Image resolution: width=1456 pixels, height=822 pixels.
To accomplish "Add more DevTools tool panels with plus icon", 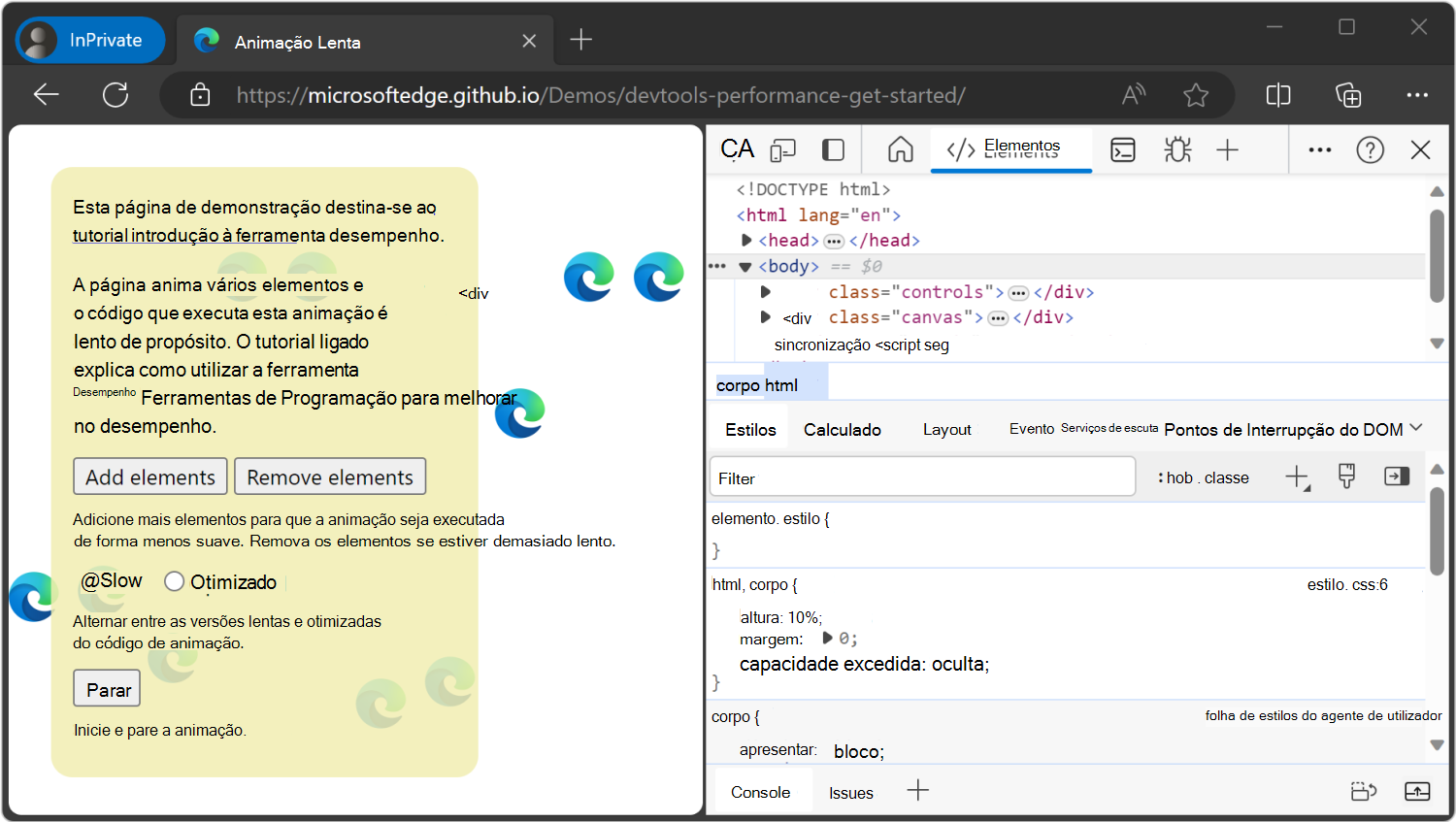I will [x=1227, y=149].
